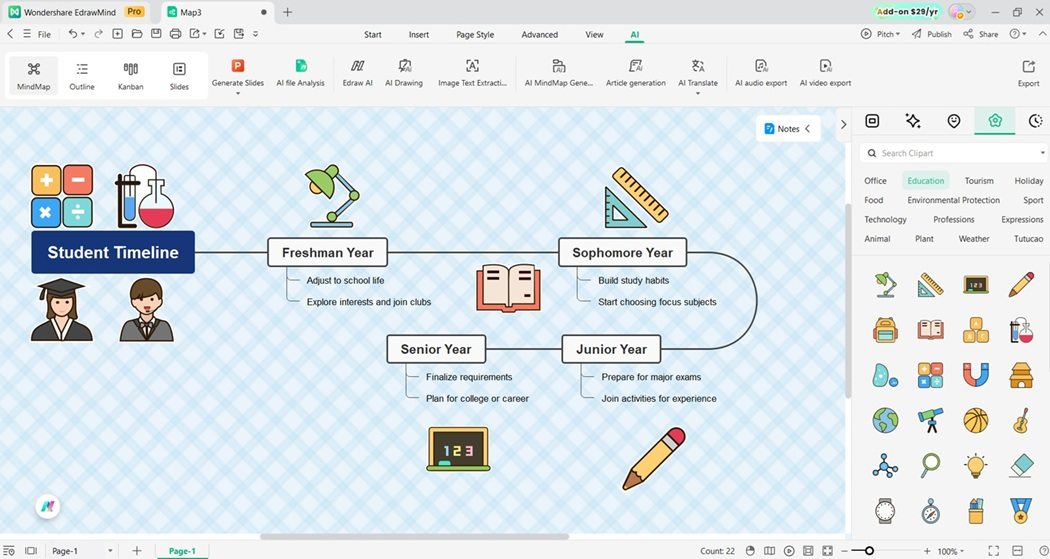Collapse the right side panel arrow

[843, 124]
